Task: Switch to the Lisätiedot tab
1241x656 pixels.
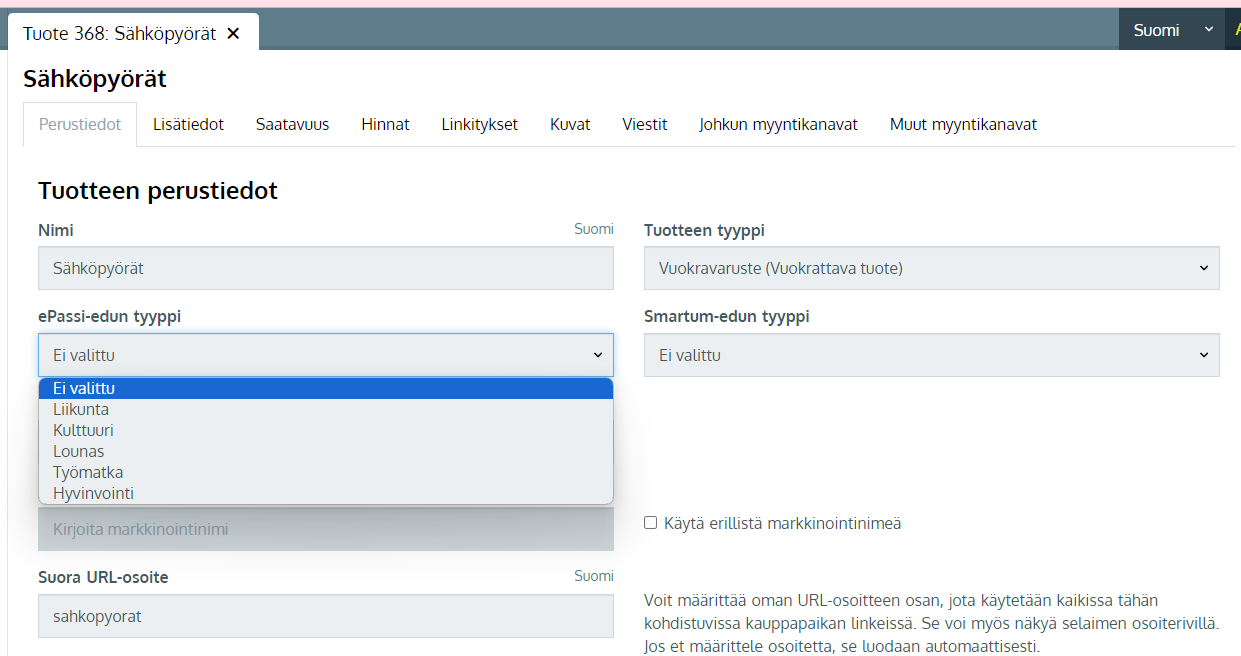Action: [188, 125]
